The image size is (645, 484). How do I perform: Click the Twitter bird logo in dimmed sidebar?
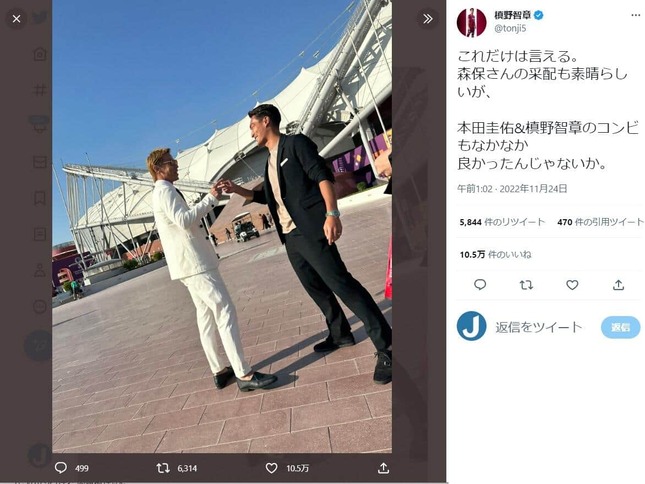39,17
